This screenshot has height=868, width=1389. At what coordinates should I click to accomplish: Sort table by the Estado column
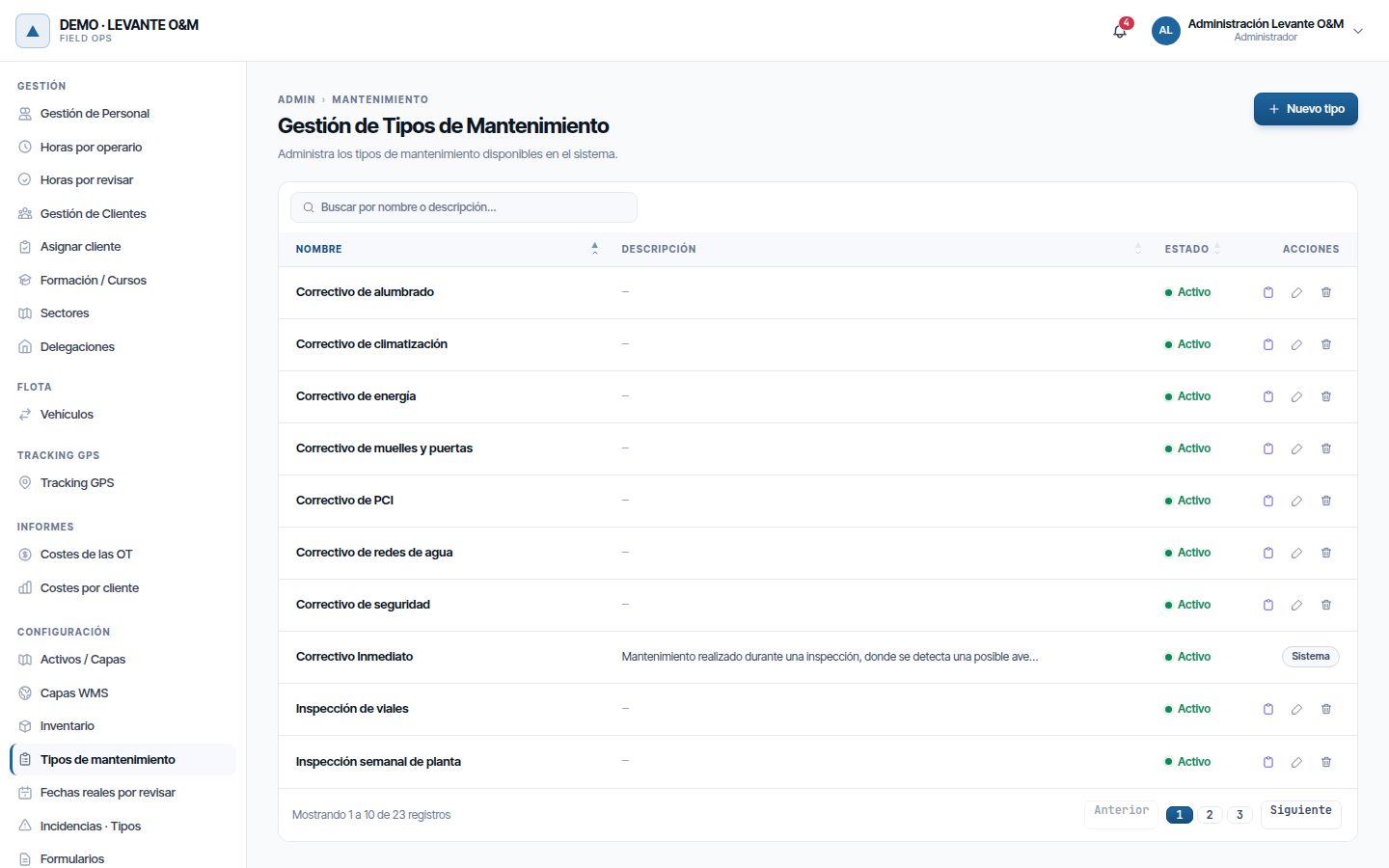click(1192, 249)
